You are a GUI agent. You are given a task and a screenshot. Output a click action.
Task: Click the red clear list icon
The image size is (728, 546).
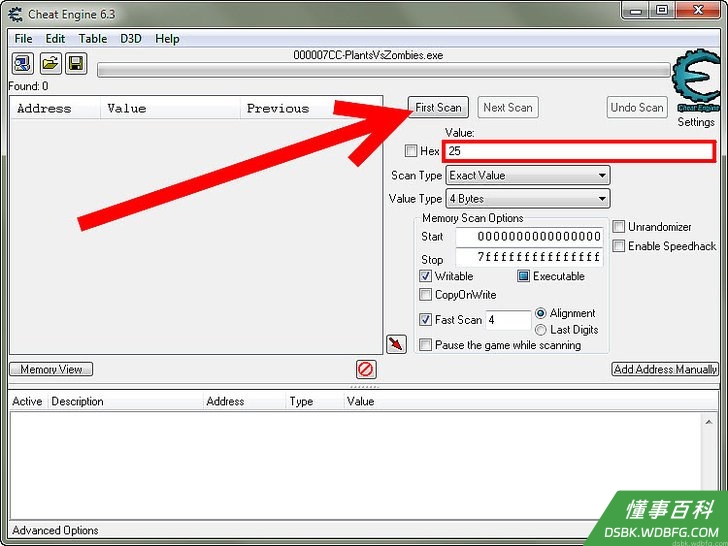366,370
